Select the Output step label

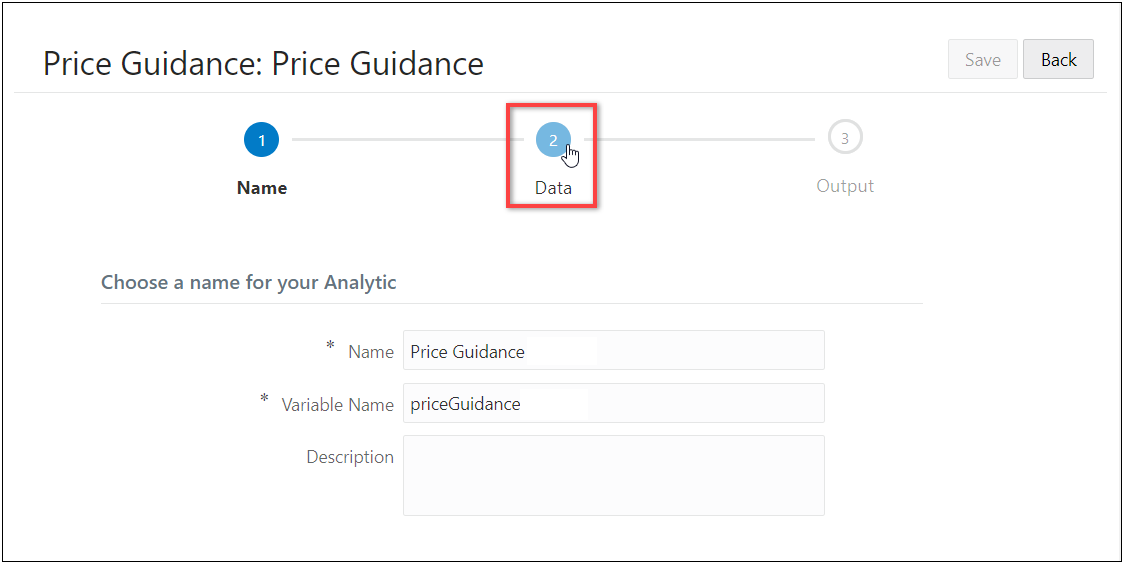click(845, 186)
